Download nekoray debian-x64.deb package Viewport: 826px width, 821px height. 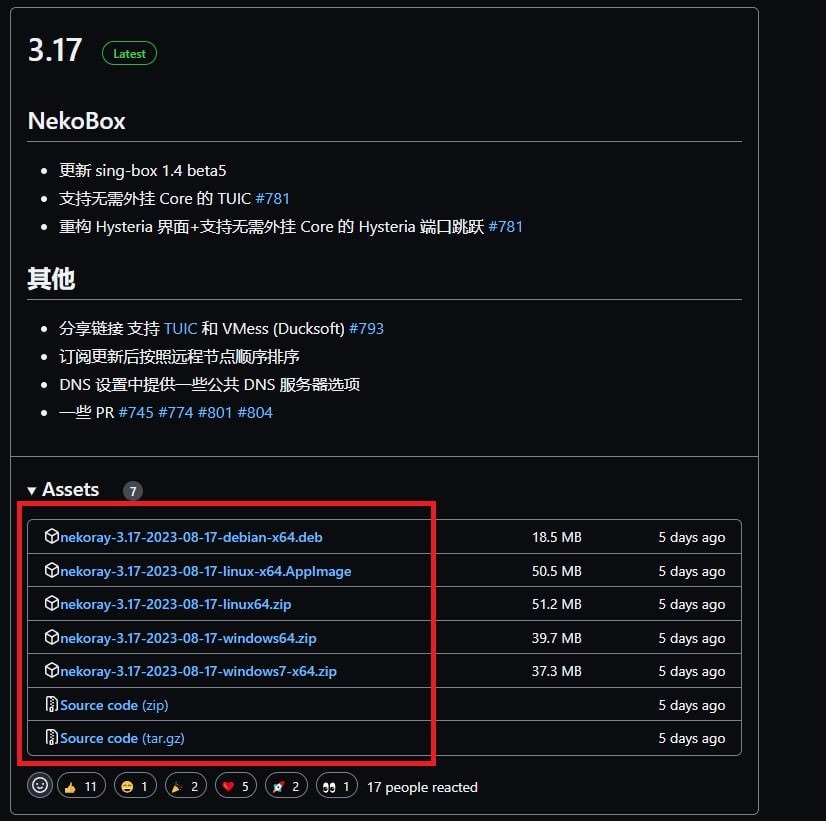(191, 537)
